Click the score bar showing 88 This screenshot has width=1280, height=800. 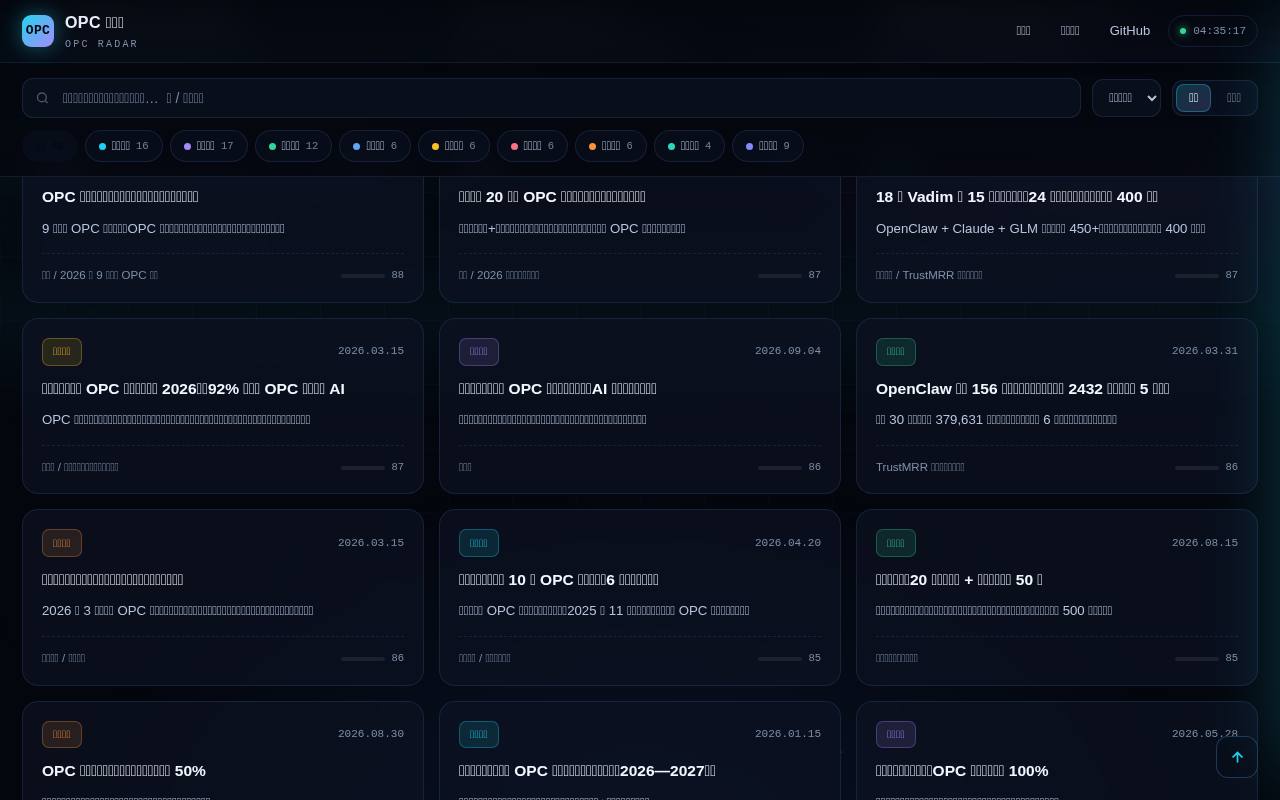363,275
